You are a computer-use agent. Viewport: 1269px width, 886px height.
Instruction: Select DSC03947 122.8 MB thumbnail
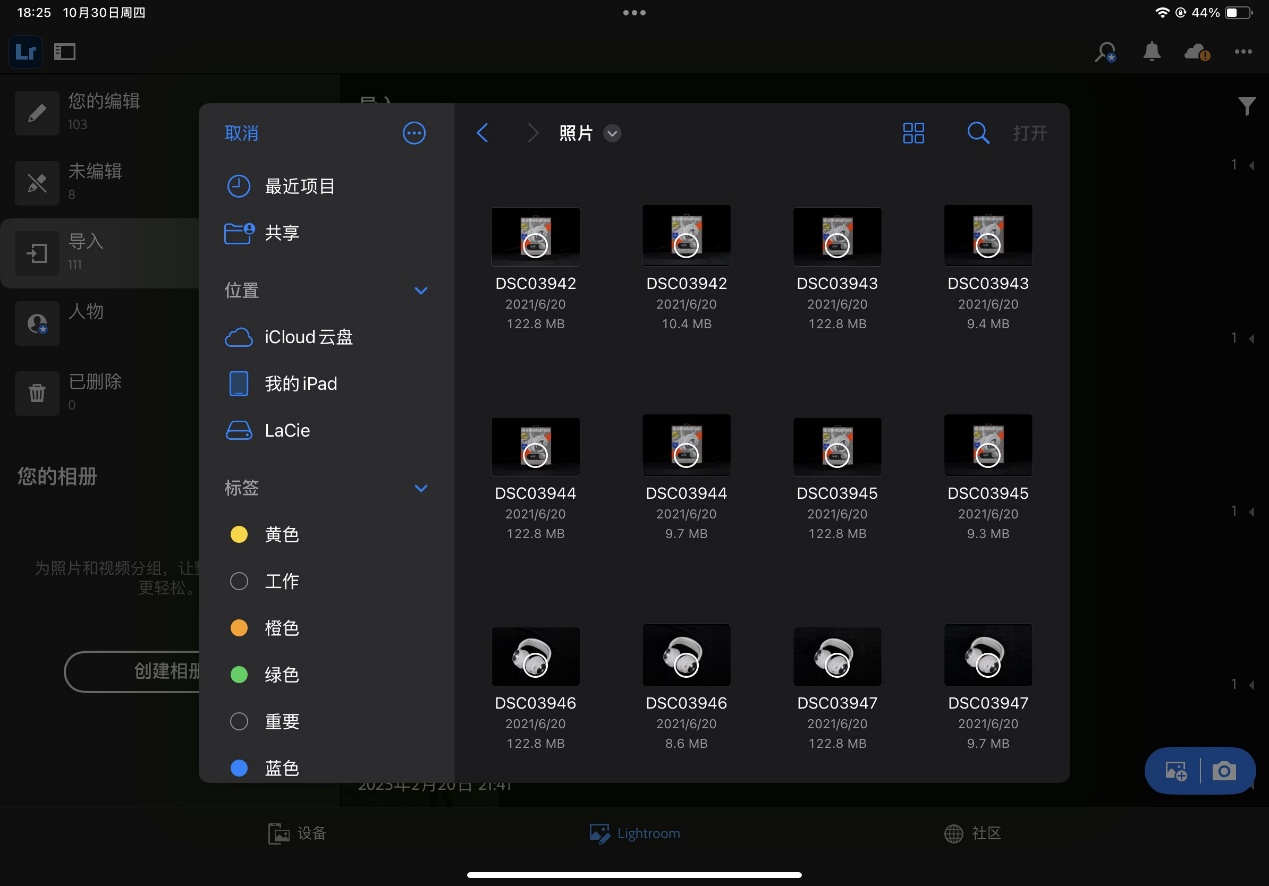click(x=838, y=656)
